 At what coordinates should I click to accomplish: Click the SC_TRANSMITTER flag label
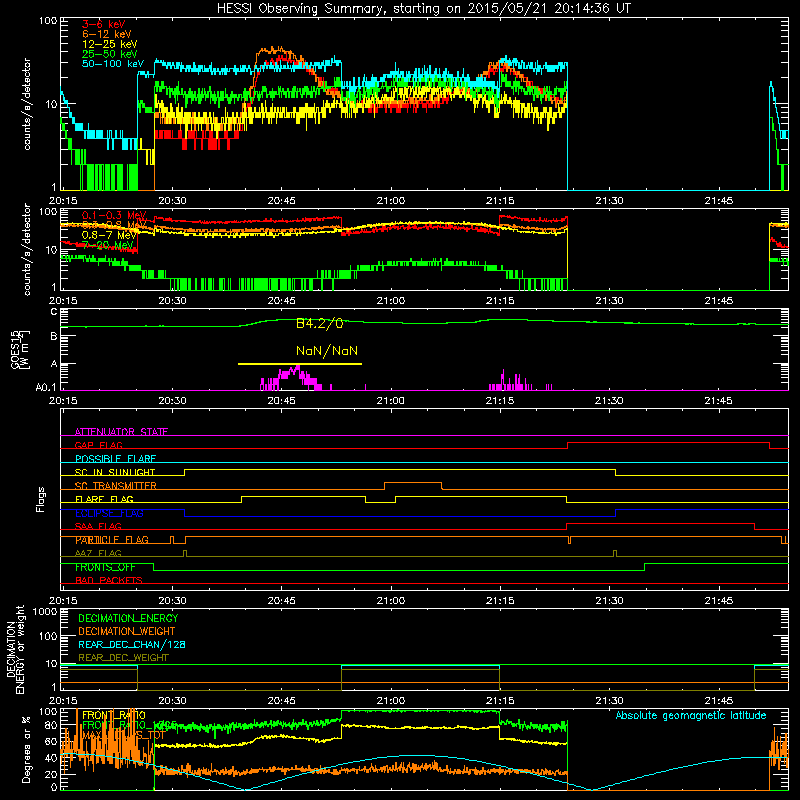pos(115,486)
